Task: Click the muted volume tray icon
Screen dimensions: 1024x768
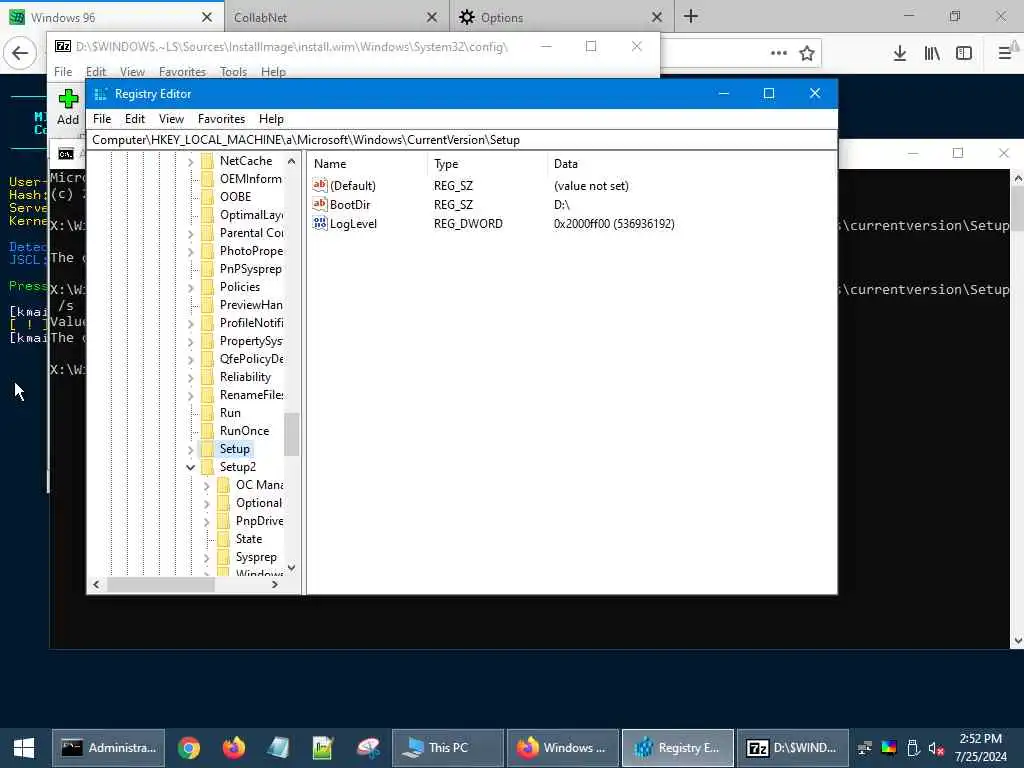Action: [936, 748]
